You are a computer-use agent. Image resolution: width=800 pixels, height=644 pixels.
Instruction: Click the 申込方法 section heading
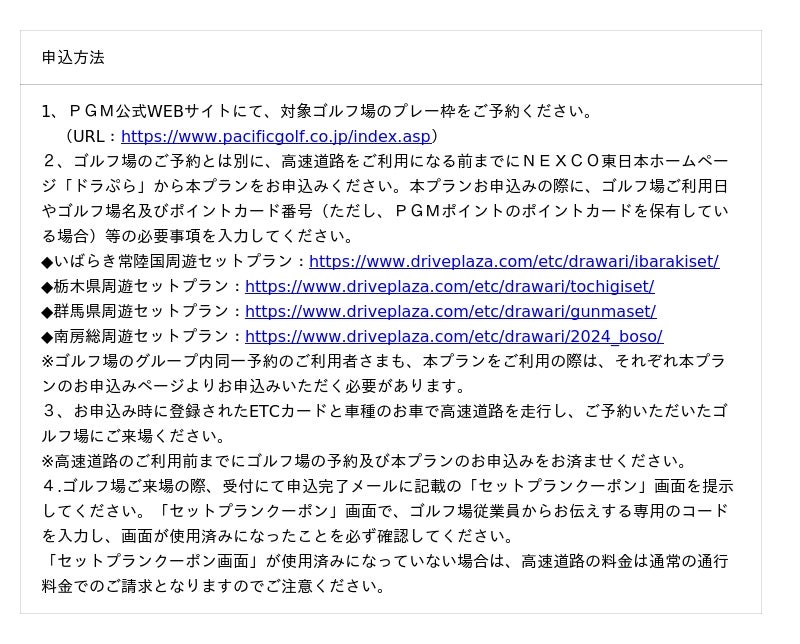coord(73,58)
